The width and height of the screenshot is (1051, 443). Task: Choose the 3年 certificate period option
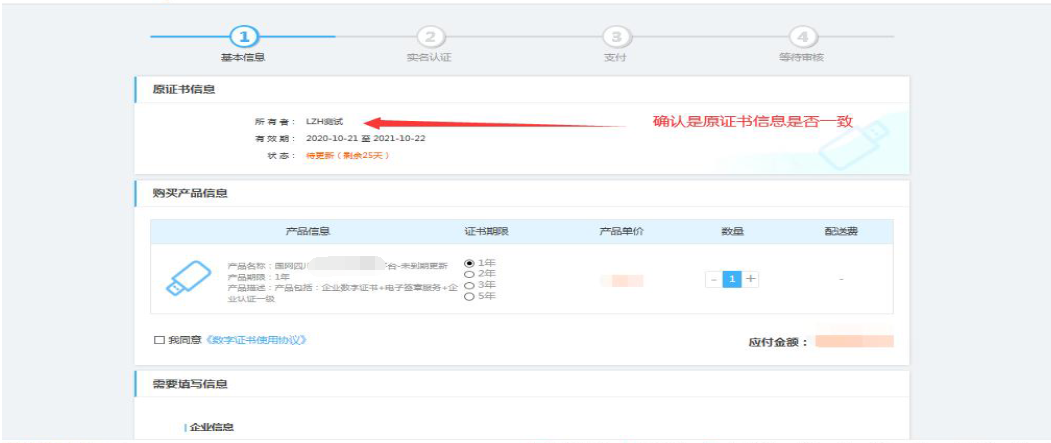click(x=470, y=284)
